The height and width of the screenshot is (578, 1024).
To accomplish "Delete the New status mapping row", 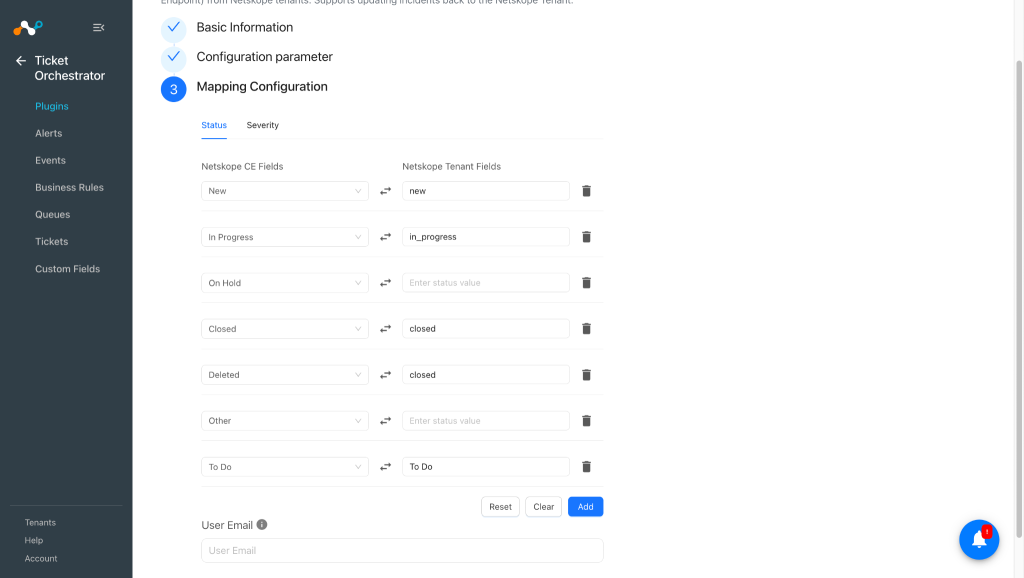I will click(586, 191).
